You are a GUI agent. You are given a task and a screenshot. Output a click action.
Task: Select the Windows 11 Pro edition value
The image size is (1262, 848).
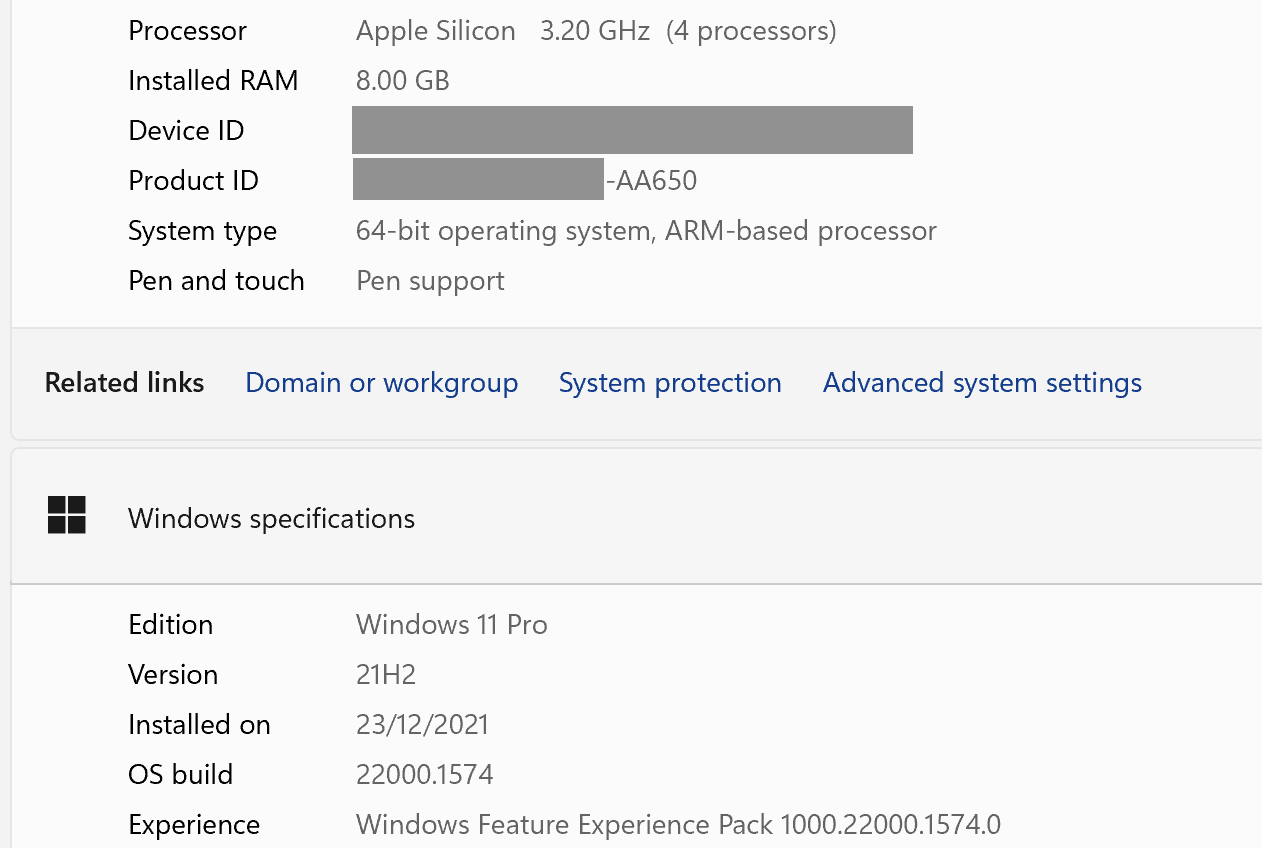tap(451, 625)
